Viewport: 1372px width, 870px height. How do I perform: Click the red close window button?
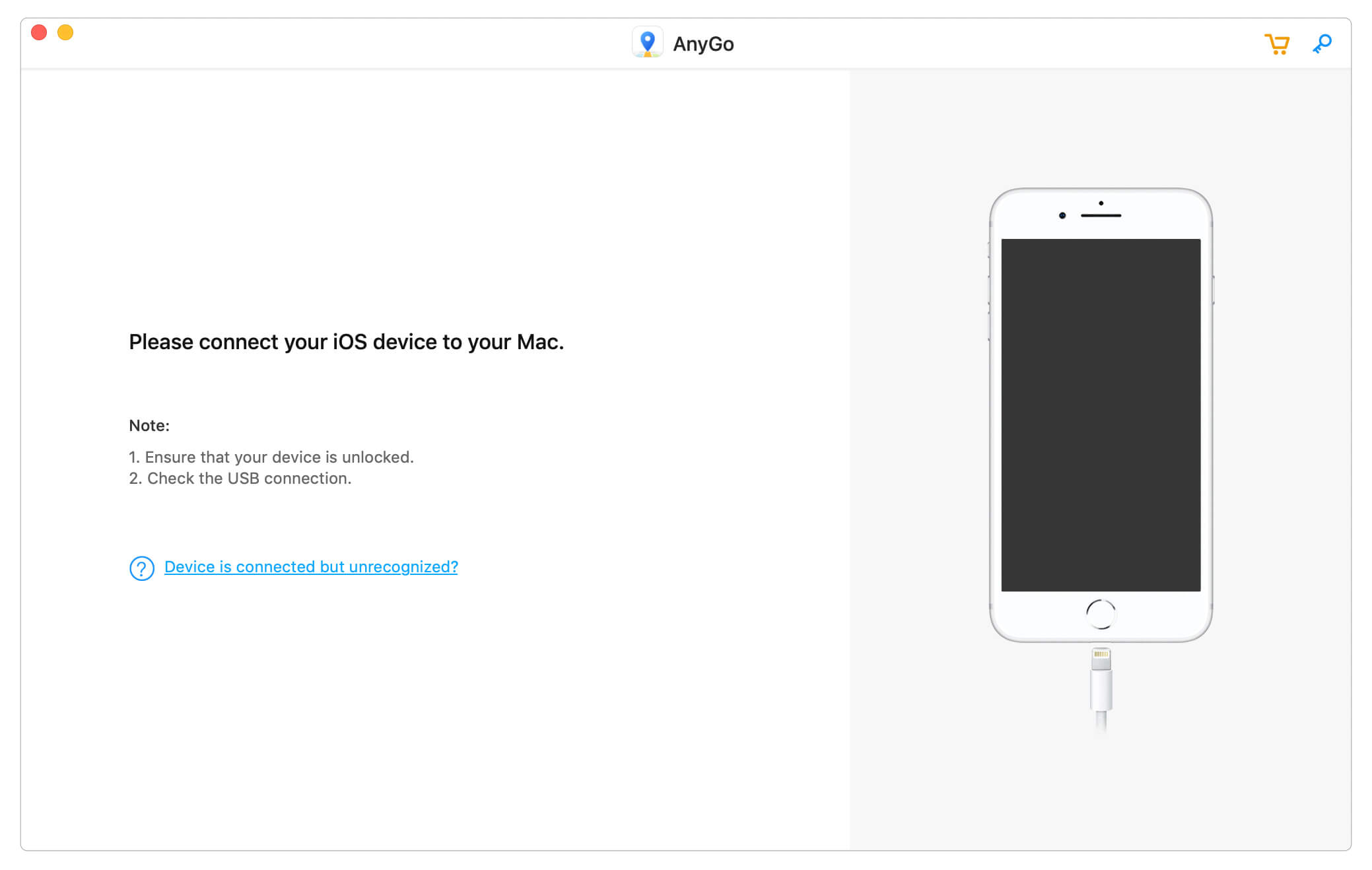[39, 32]
